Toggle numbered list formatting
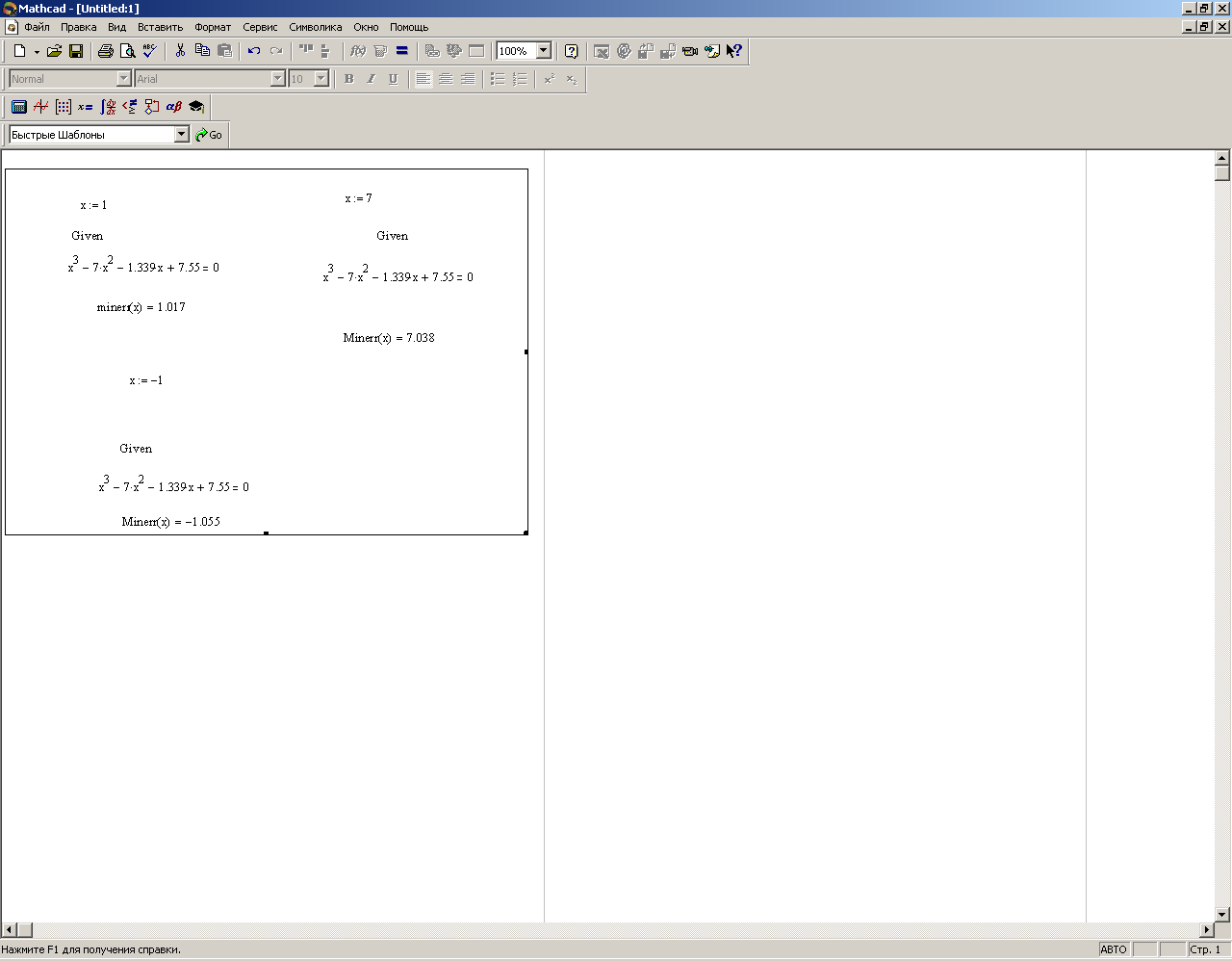Viewport: 1232px width, 961px height. click(x=520, y=79)
